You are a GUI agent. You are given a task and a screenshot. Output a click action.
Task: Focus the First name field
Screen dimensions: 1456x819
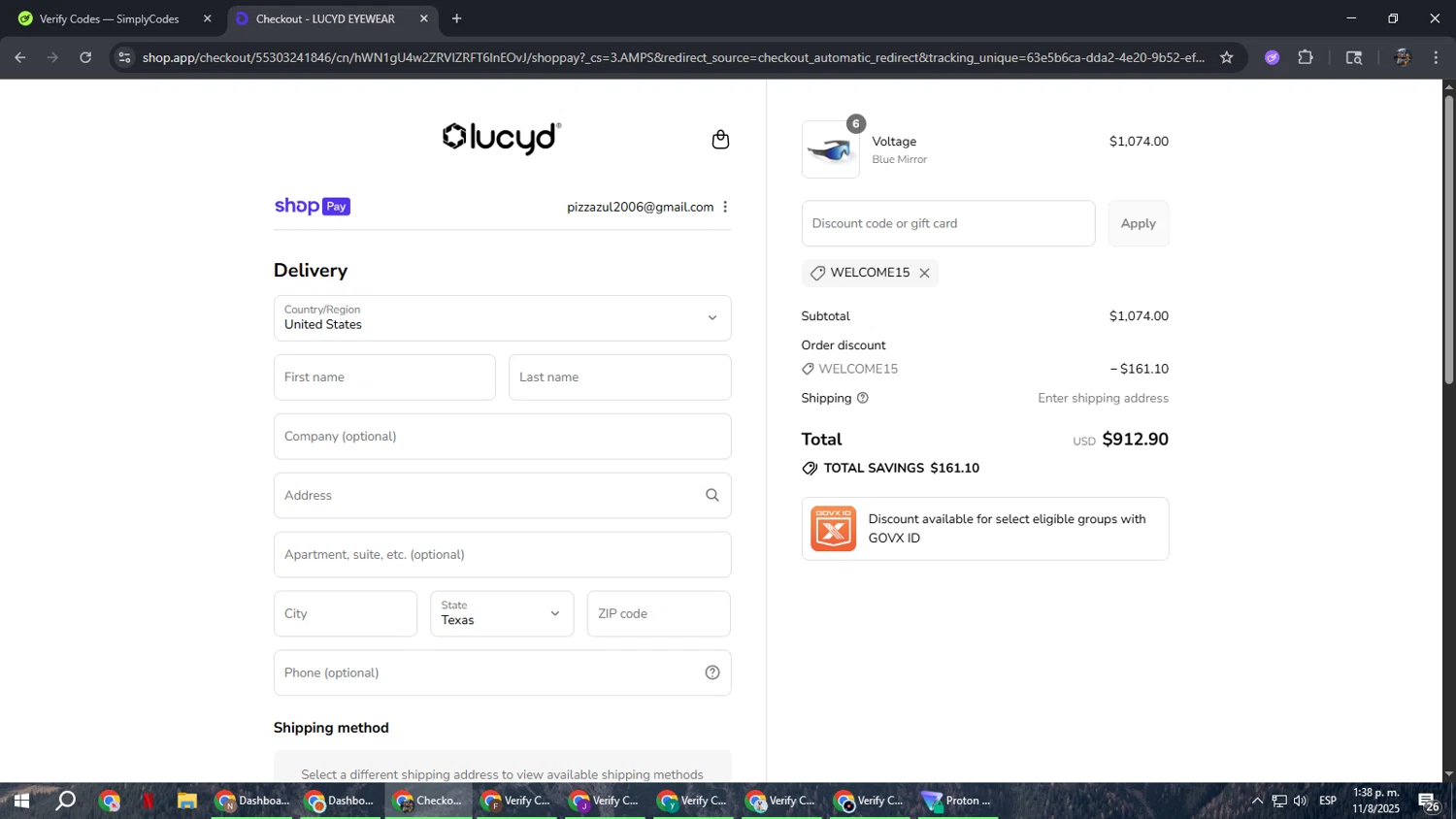[x=384, y=377]
